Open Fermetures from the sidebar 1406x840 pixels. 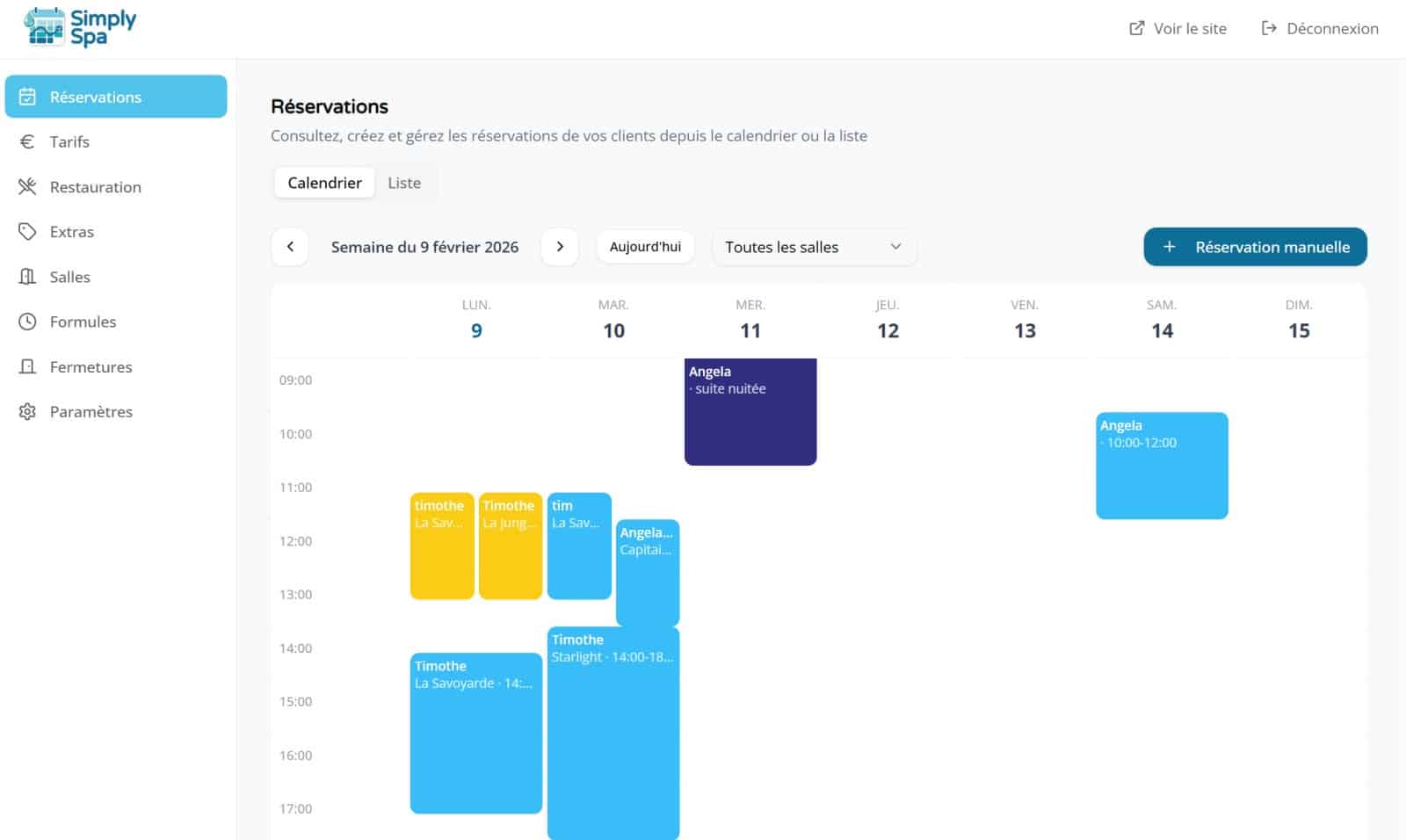tap(26, 366)
